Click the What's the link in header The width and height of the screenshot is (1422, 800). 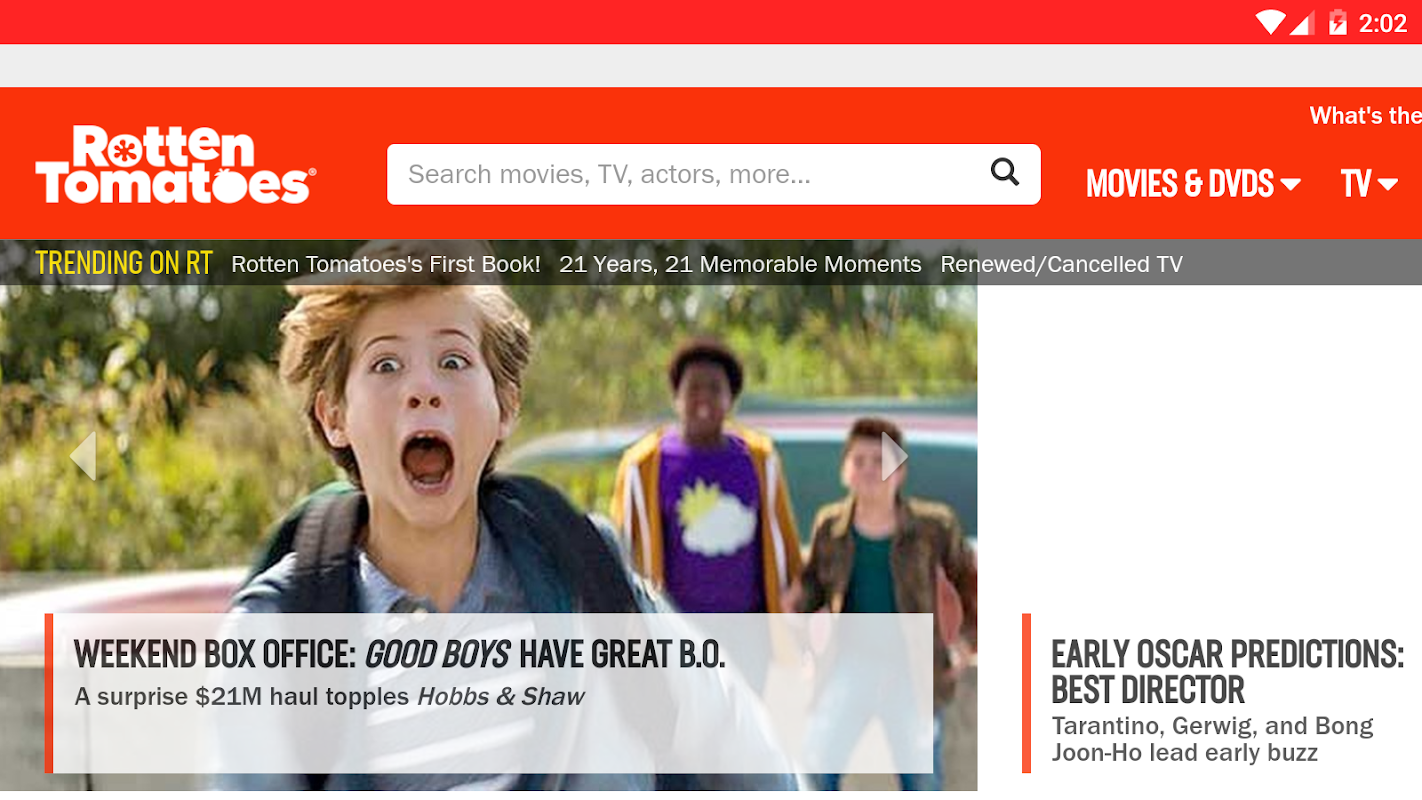click(1365, 116)
